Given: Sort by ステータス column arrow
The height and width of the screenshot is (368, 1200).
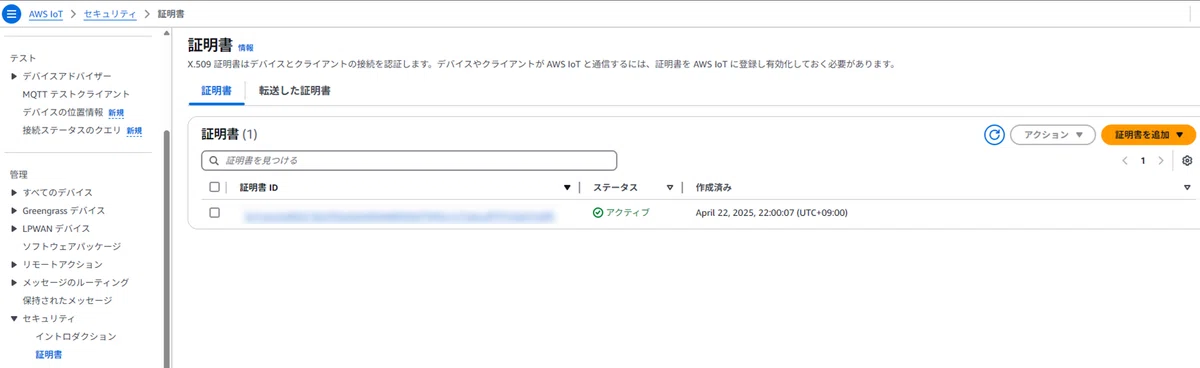Looking at the screenshot, I should [670, 187].
